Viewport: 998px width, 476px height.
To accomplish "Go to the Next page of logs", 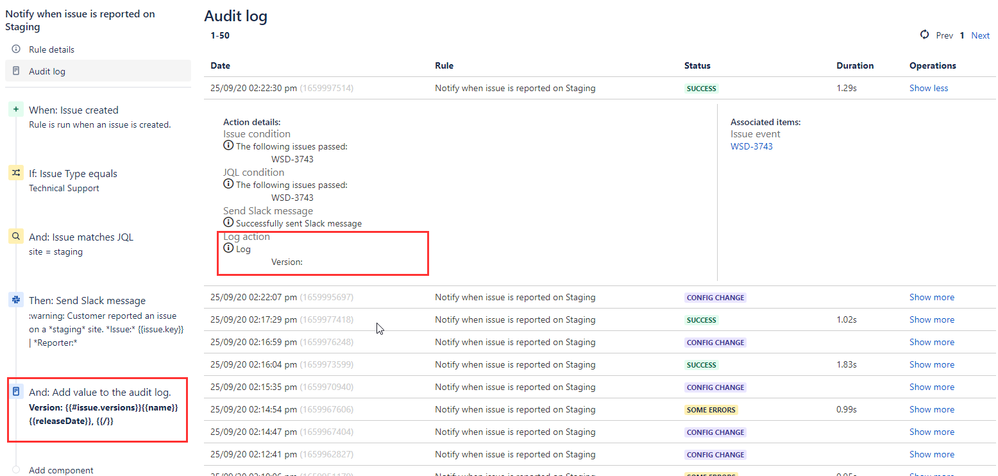I will 980,36.
